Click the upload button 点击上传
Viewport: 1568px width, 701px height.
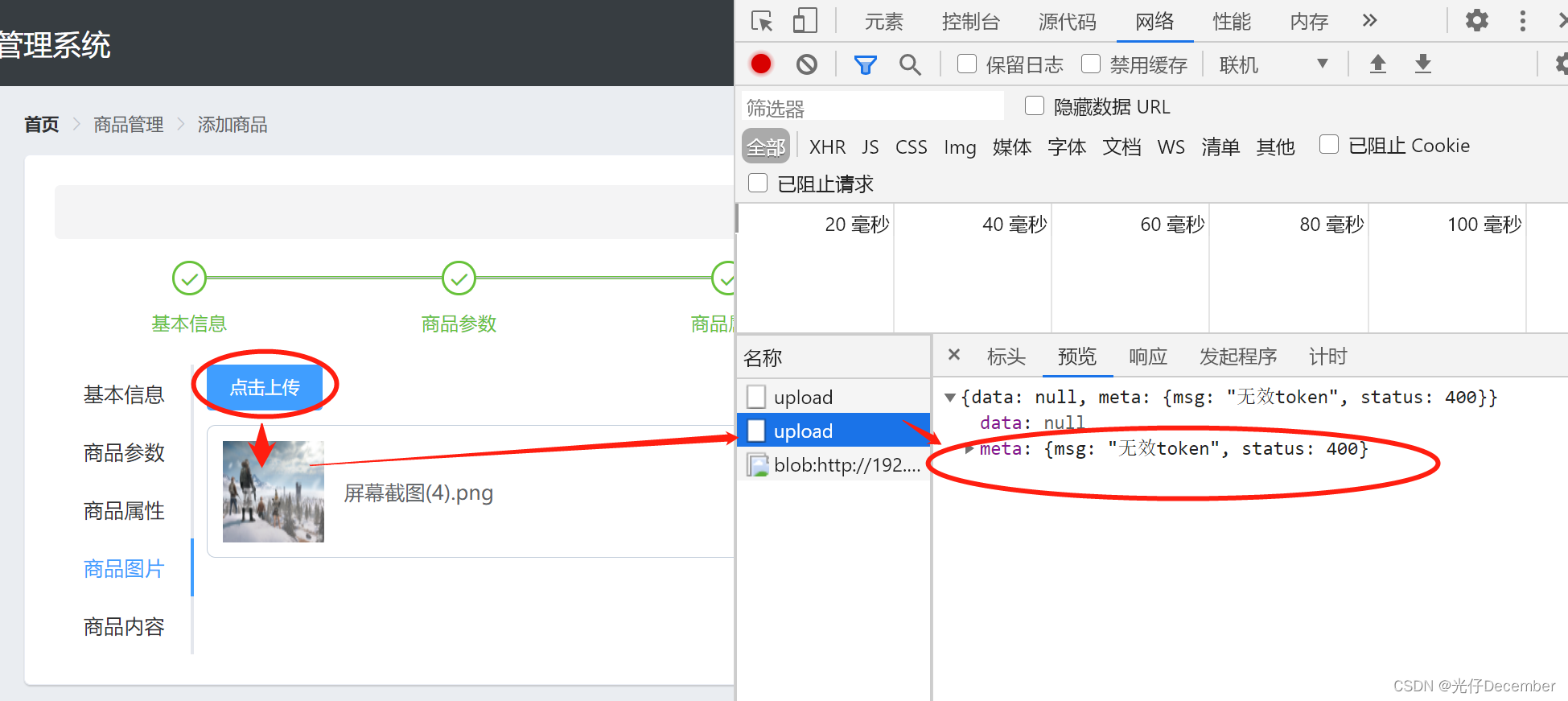(x=265, y=387)
